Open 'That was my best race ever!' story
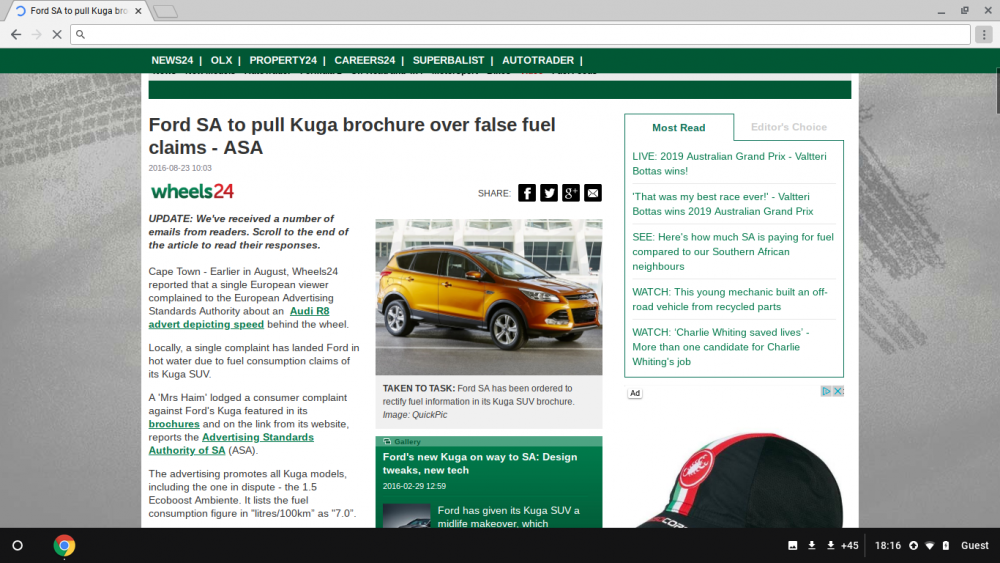Viewport: 1000px width, 563px height. tap(723, 204)
